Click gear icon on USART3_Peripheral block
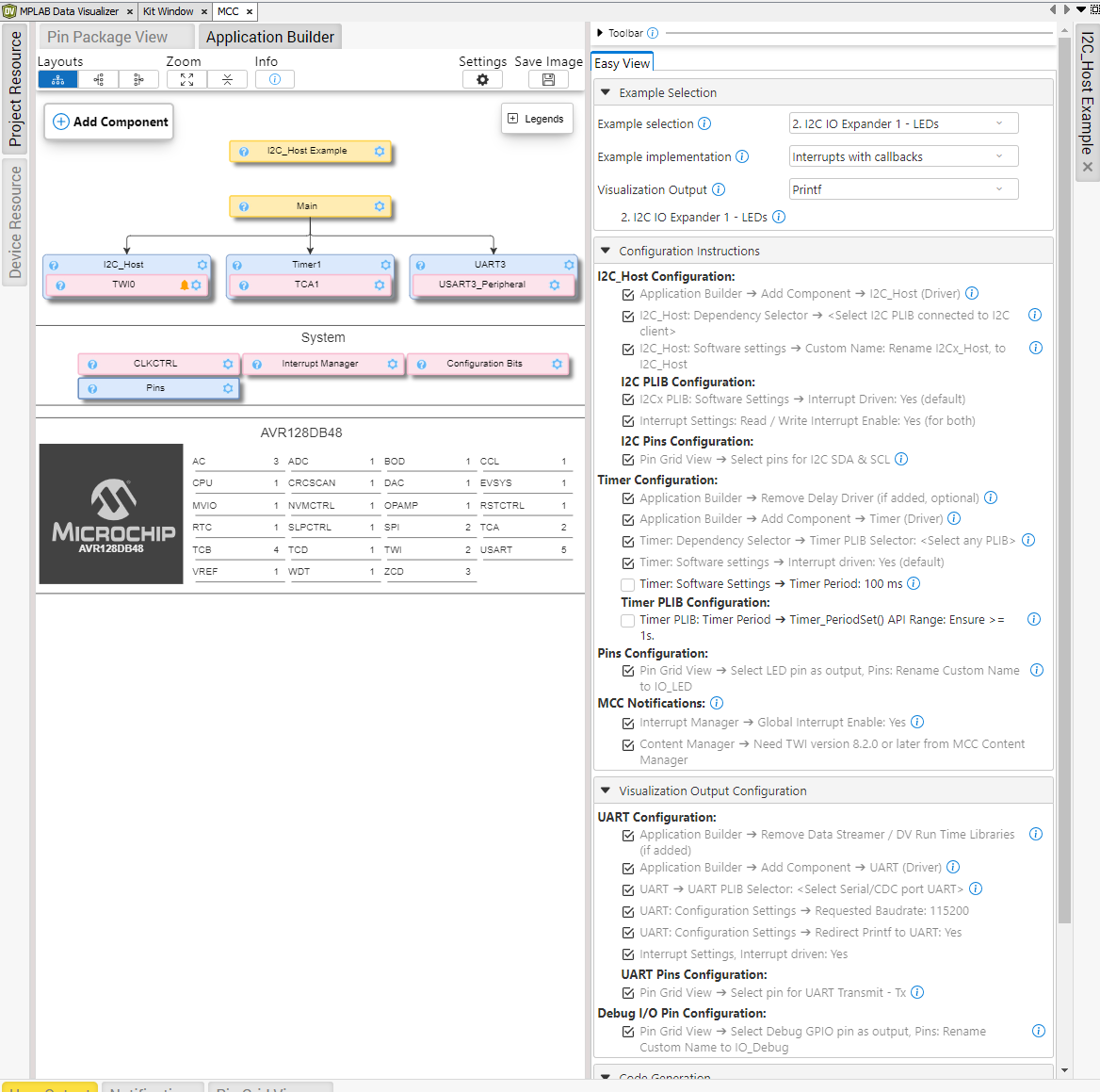The image size is (1100, 1092). pos(555,285)
